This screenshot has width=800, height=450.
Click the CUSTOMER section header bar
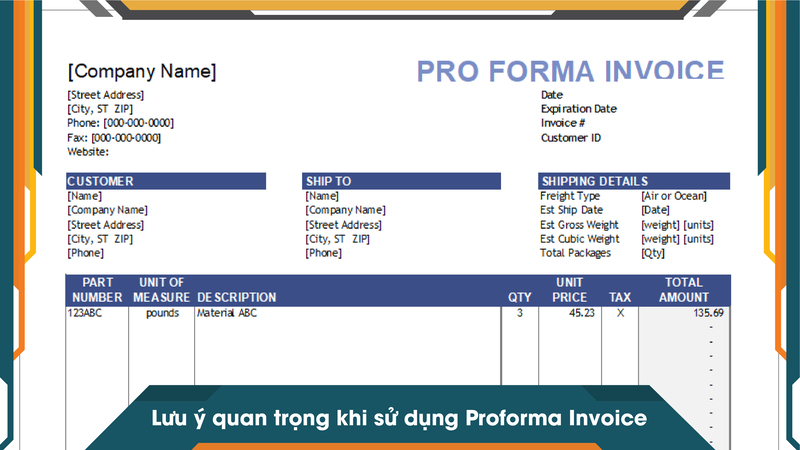click(166, 181)
